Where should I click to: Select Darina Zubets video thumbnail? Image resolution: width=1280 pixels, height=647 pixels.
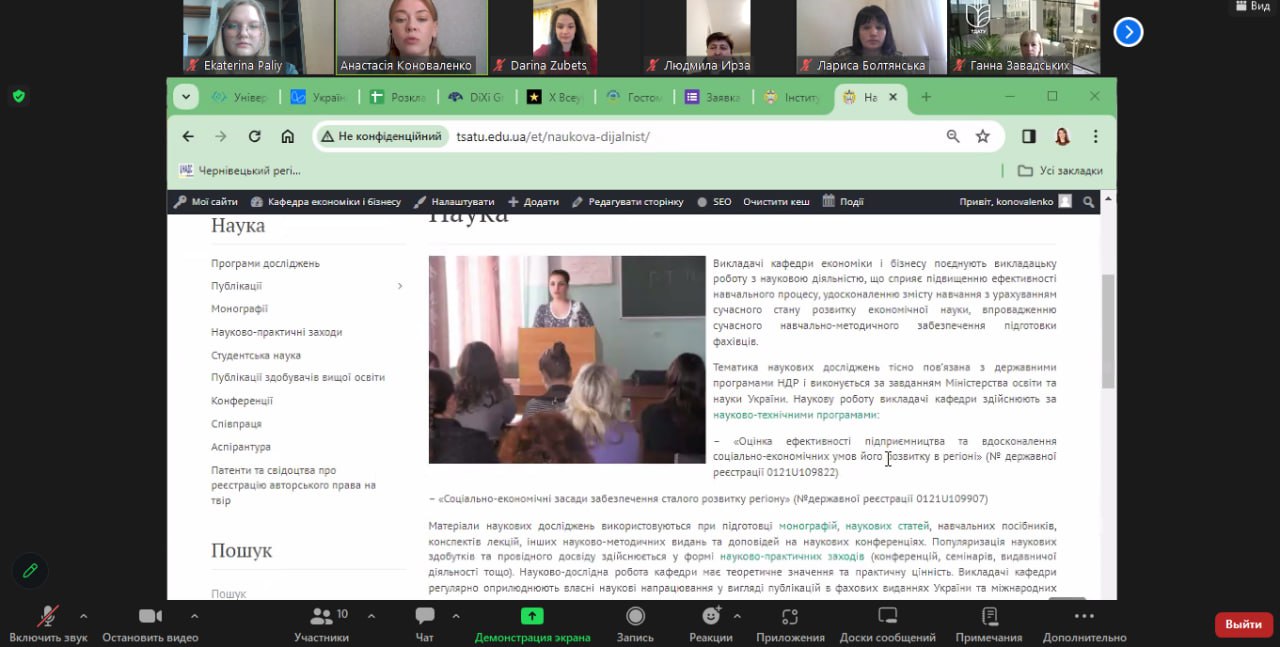(x=564, y=37)
